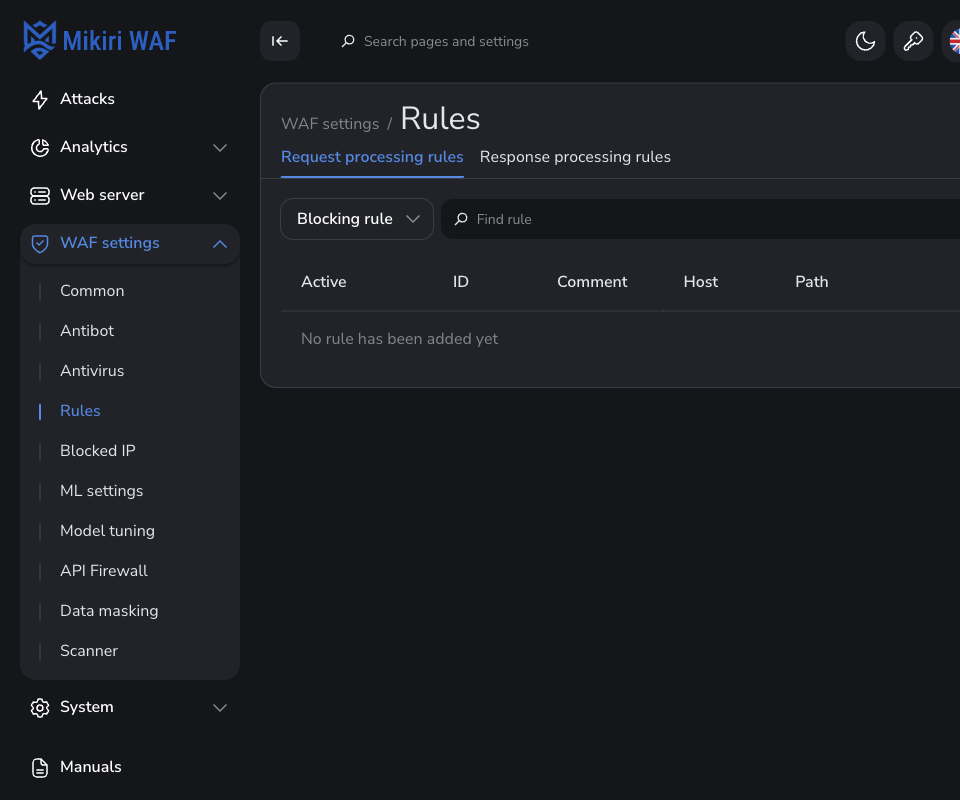Open Data masking settings
Viewport: 960px width, 800px height.
tap(109, 611)
